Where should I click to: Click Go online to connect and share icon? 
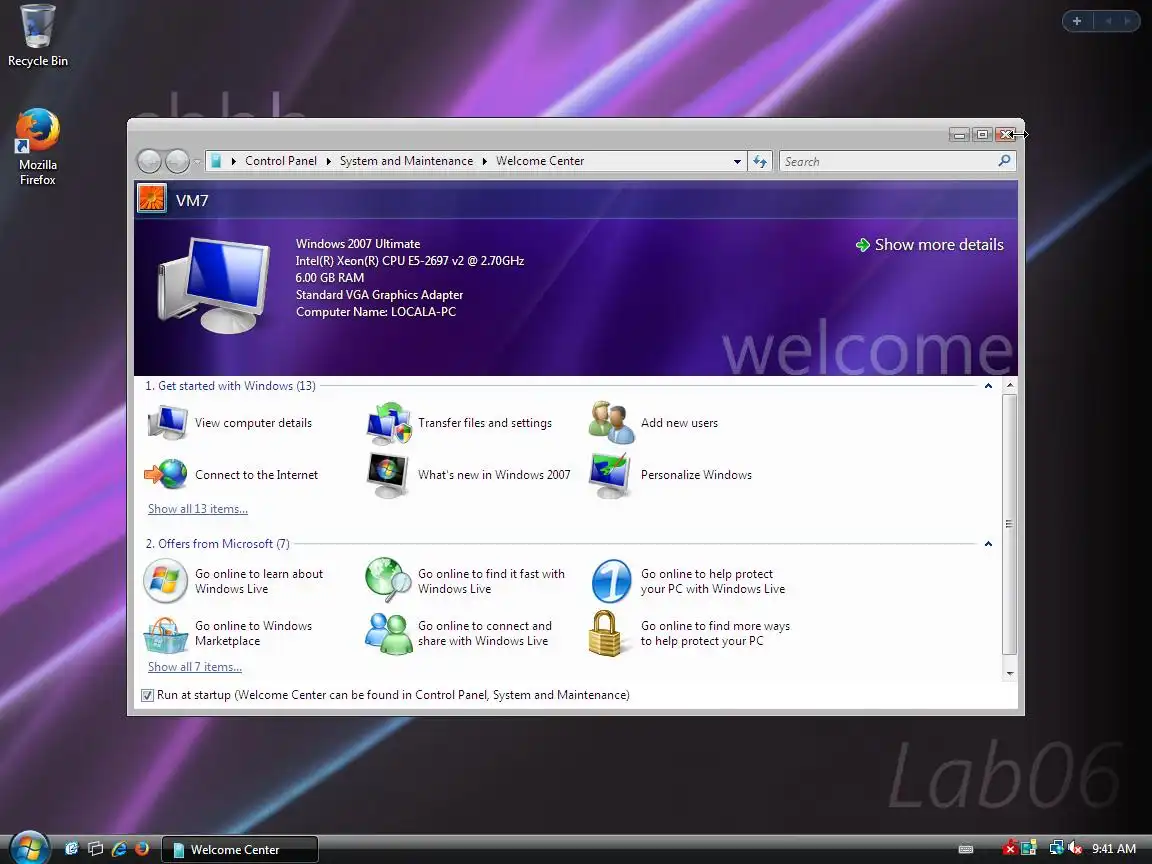388,633
